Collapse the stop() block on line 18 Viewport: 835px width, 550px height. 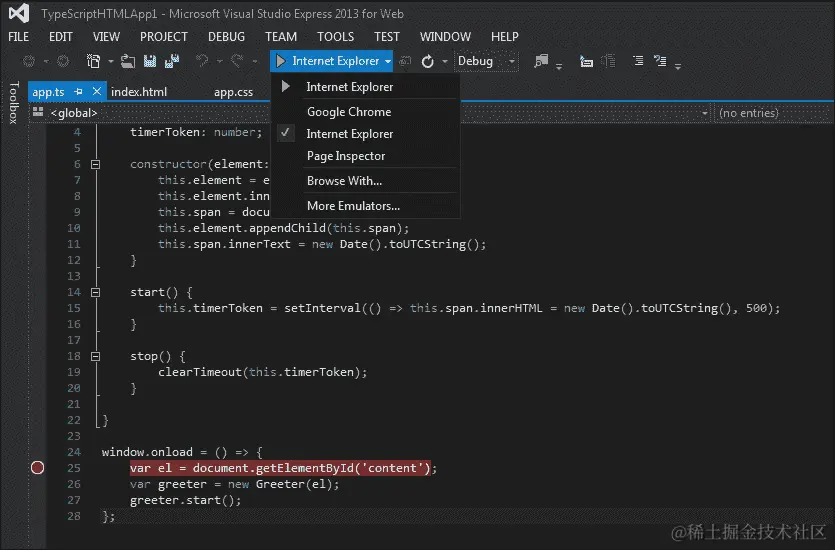coord(95,356)
